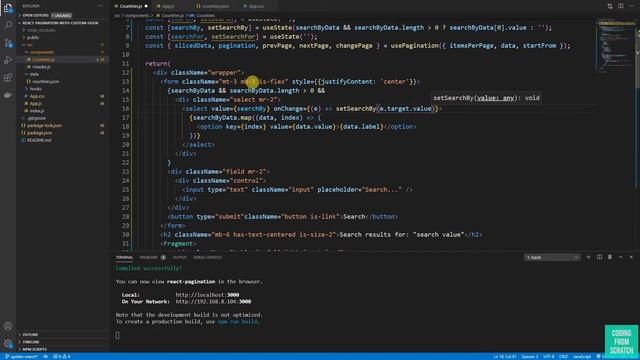Click the Ln/Col cursor position in status bar
Image resolution: width=640 pixels, height=360 pixels.
[x=505, y=356]
